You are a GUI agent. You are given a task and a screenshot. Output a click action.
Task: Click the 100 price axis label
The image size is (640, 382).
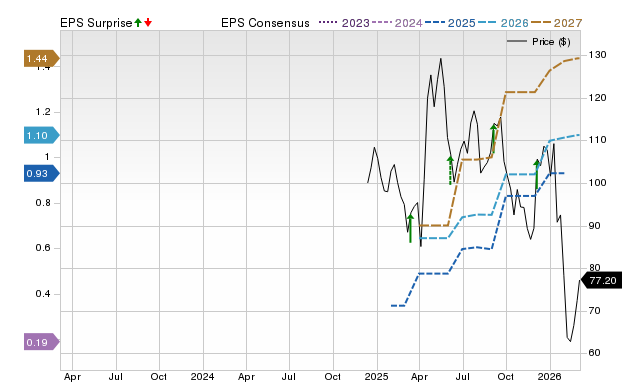click(x=597, y=182)
